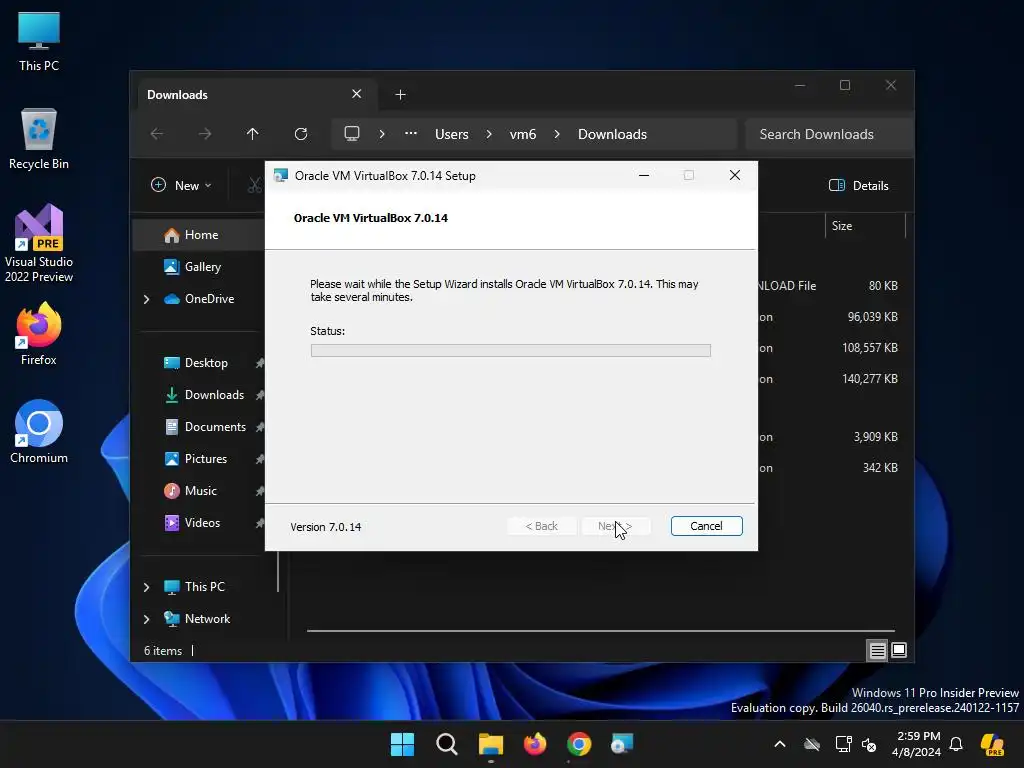Expand chevron after Users in breadcrumb
This screenshot has width=1024, height=768.
click(x=488, y=134)
